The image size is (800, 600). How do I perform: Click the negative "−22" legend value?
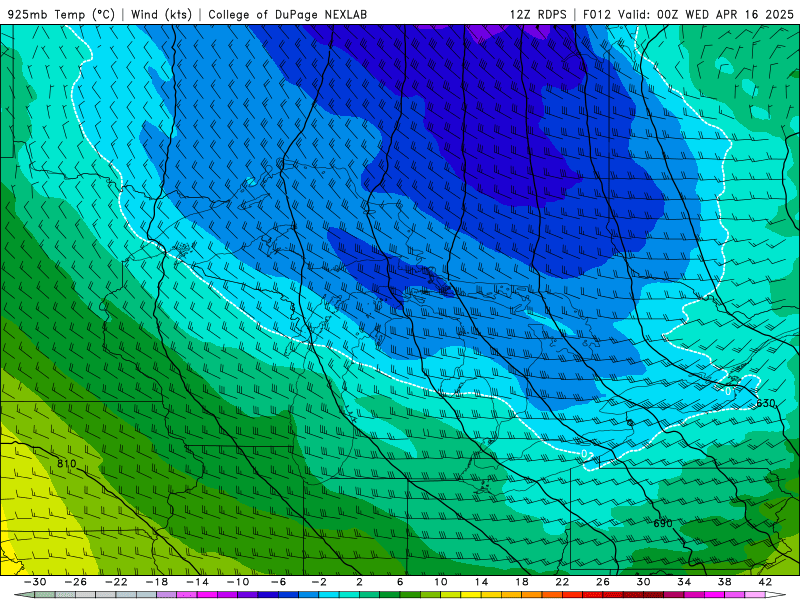click(x=116, y=582)
